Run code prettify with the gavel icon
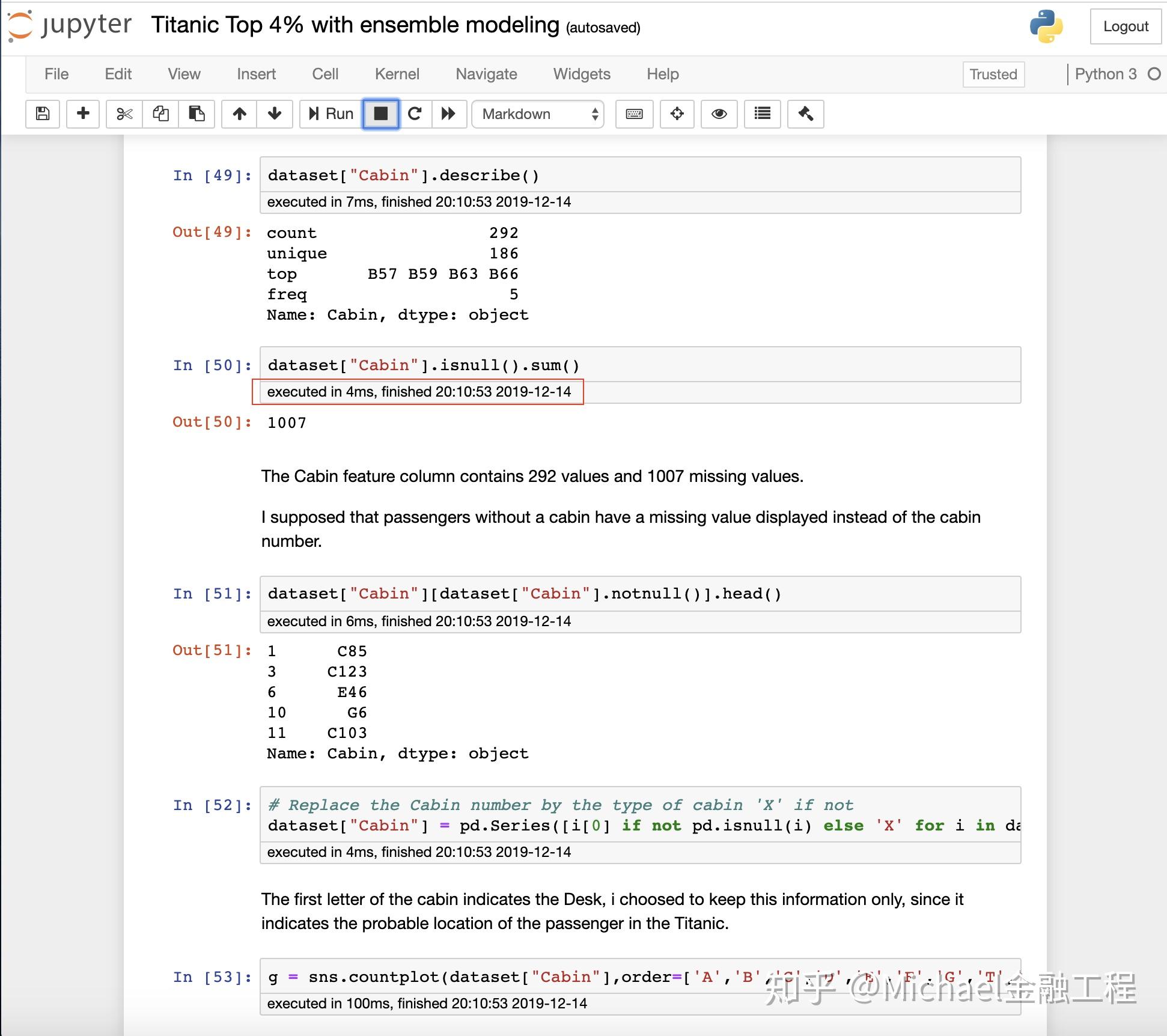This screenshot has width=1167, height=1036. (x=805, y=114)
